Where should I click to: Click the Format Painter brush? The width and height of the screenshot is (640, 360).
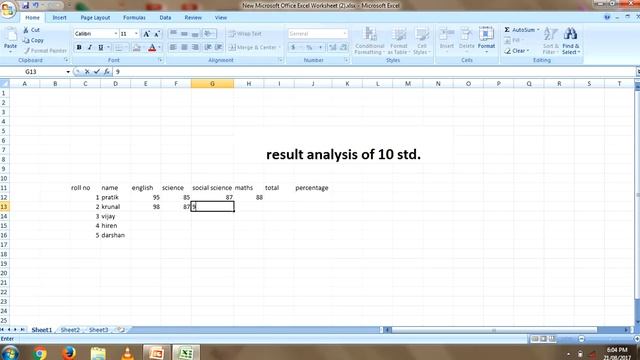click(27, 51)
